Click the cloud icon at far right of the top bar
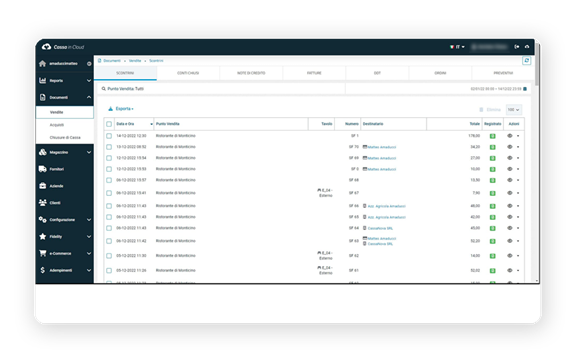The width and height of the screenshot is (576, 362). (527, 47)
